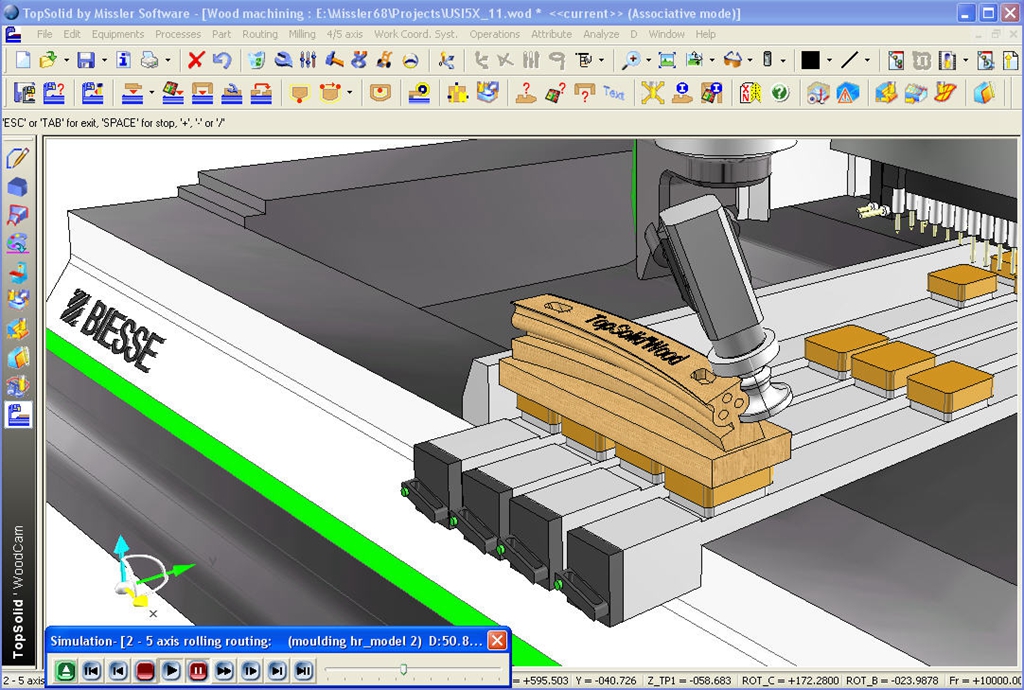This screenshot has width=1024, height=690.
Task: Open the dropdown arrow next to the open folder icon
Action: 66,61
